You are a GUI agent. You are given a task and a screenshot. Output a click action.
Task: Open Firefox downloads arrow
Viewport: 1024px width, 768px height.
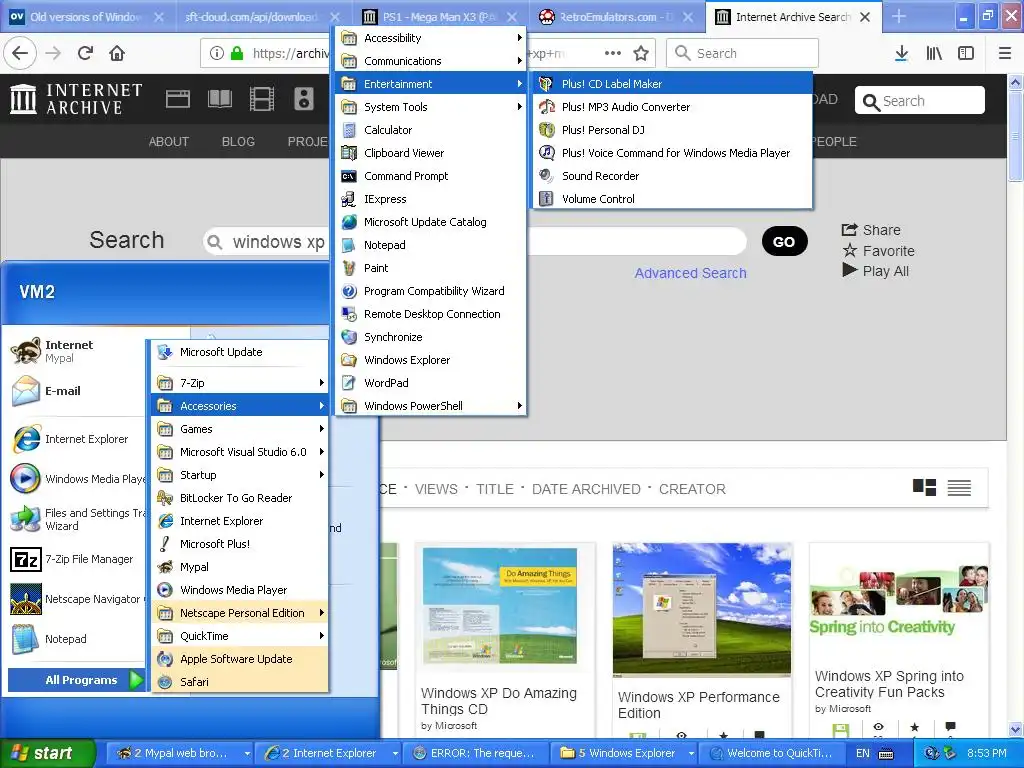point(901,53)
